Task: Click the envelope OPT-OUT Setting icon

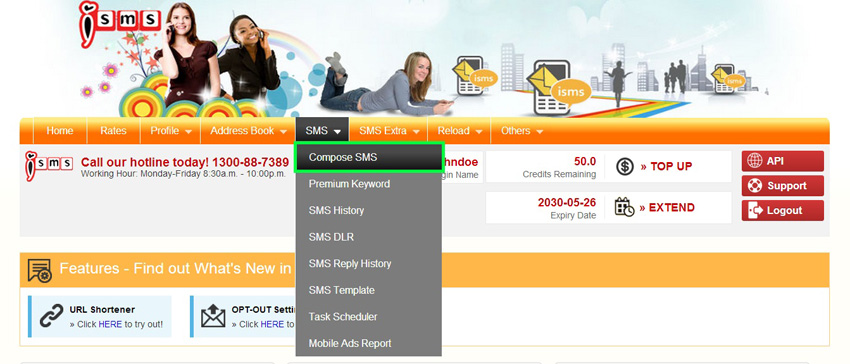Action: point(213,316)
